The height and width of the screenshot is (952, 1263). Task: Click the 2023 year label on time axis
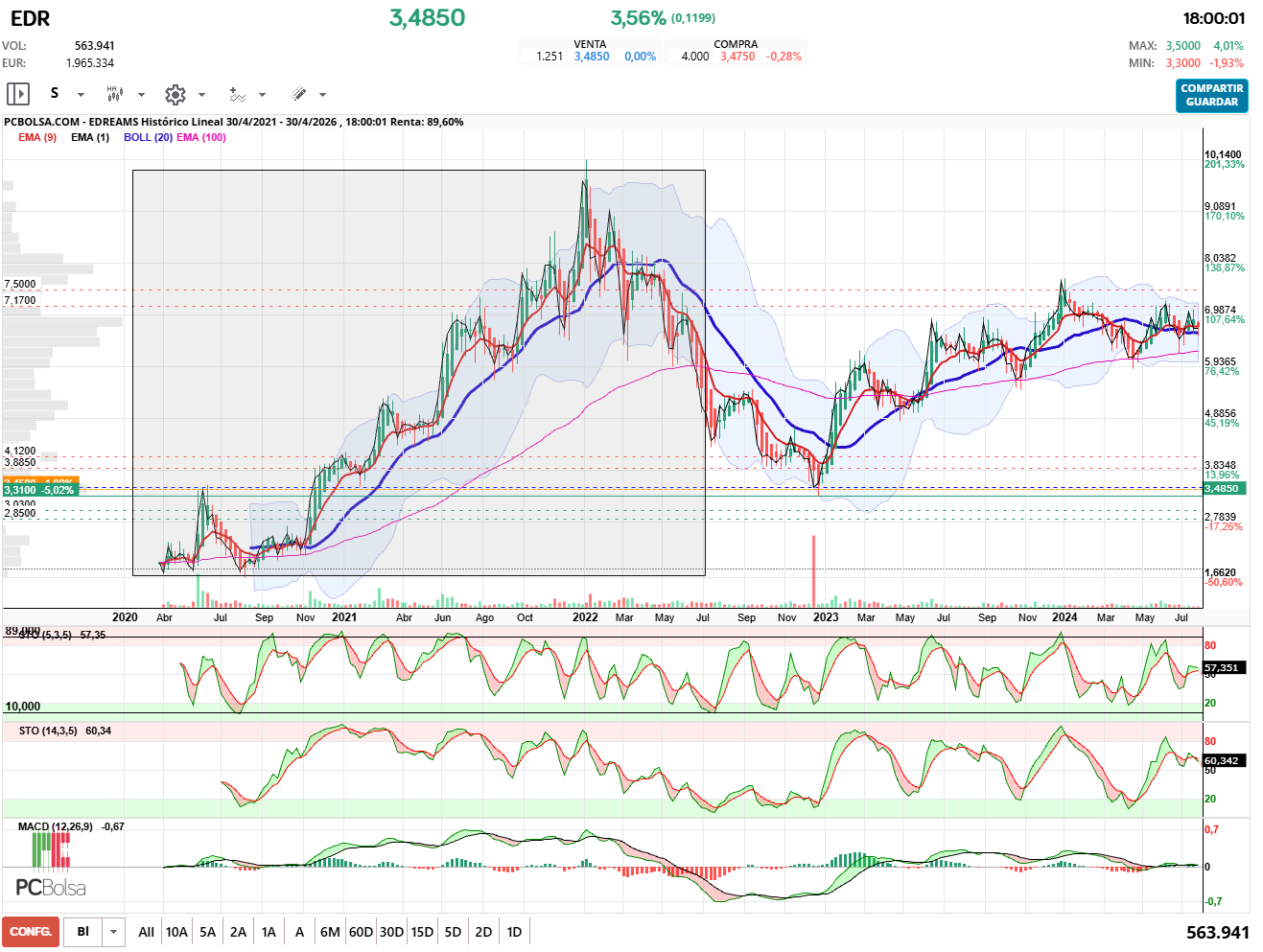pos(826,617)
